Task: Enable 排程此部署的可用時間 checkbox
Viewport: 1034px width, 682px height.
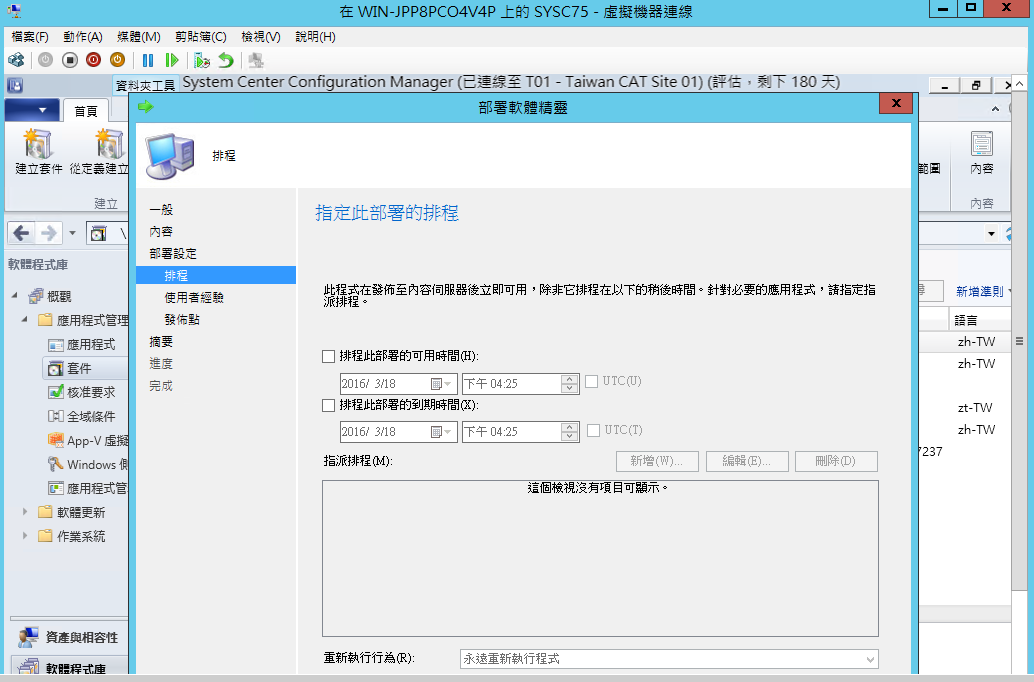Action: [x=328, y=356]
